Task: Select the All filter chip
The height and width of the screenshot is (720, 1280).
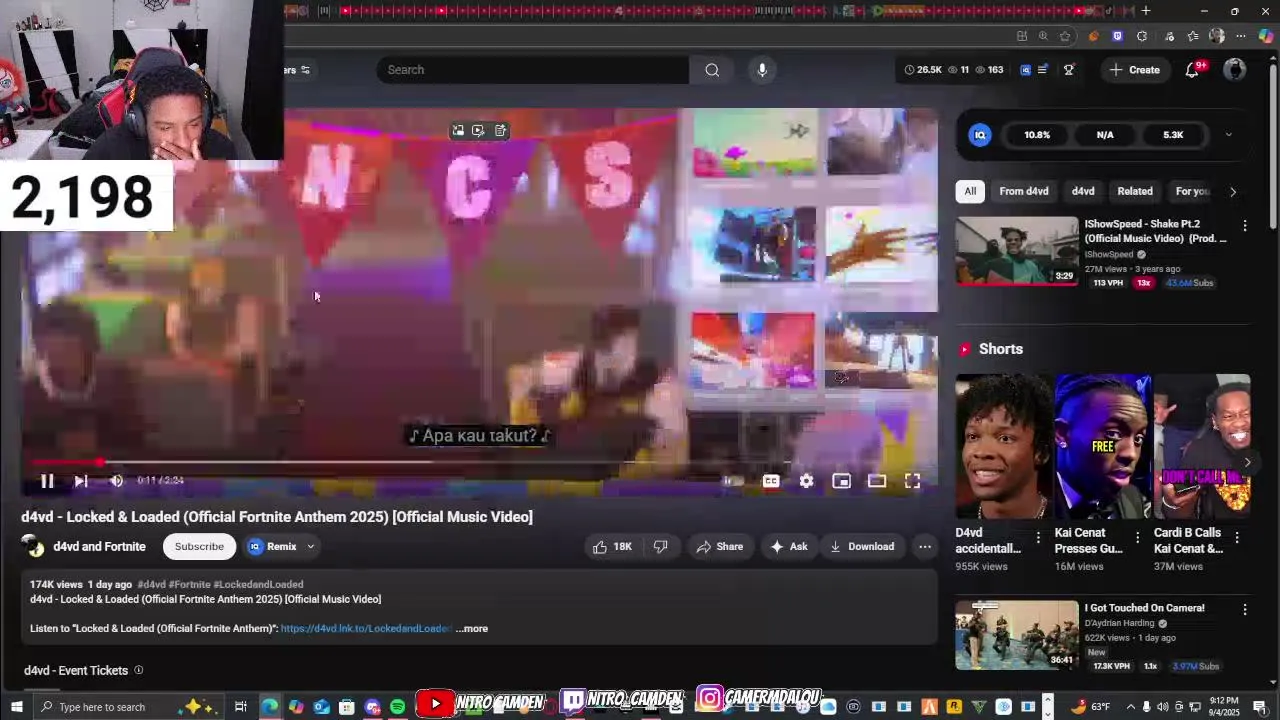Action: point(970,191)
